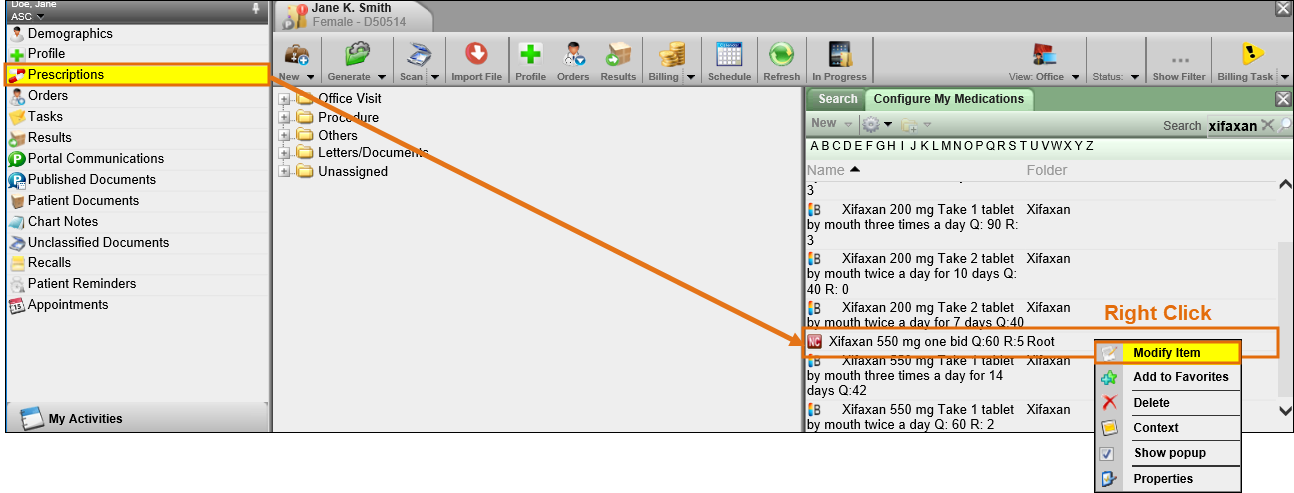Open Portal Communications in the sidebar
This screenshot has width=1294, height=493.
138,158
